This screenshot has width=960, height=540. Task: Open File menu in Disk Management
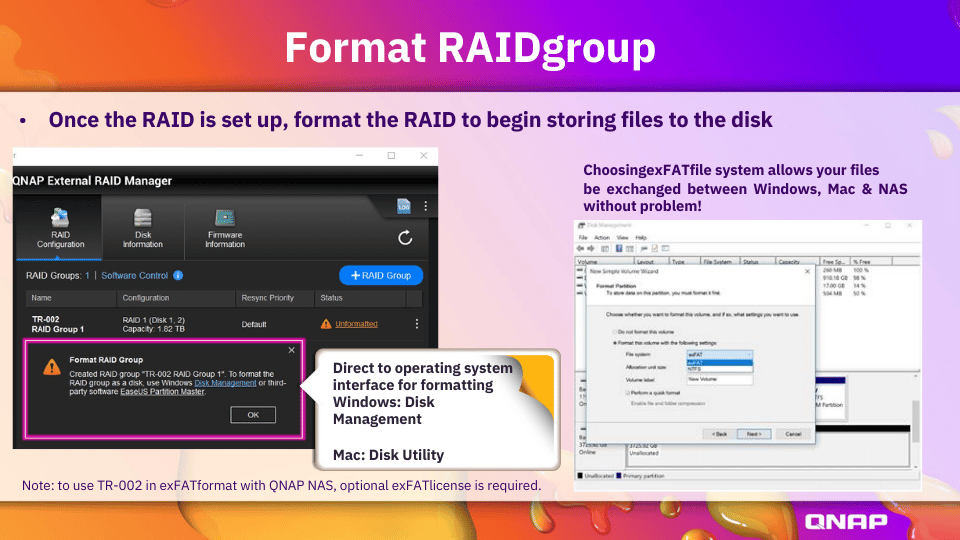point(583,238)
